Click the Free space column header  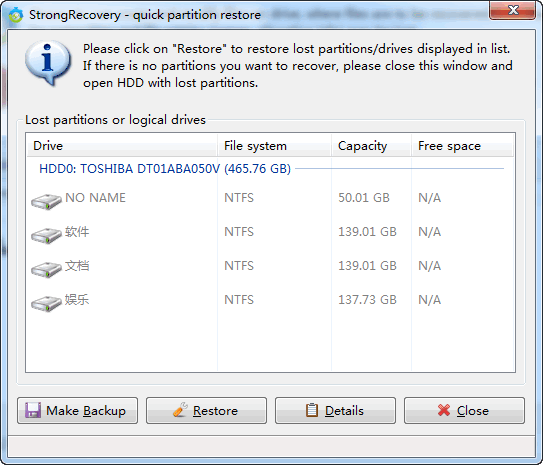click(x=462, y=146)
